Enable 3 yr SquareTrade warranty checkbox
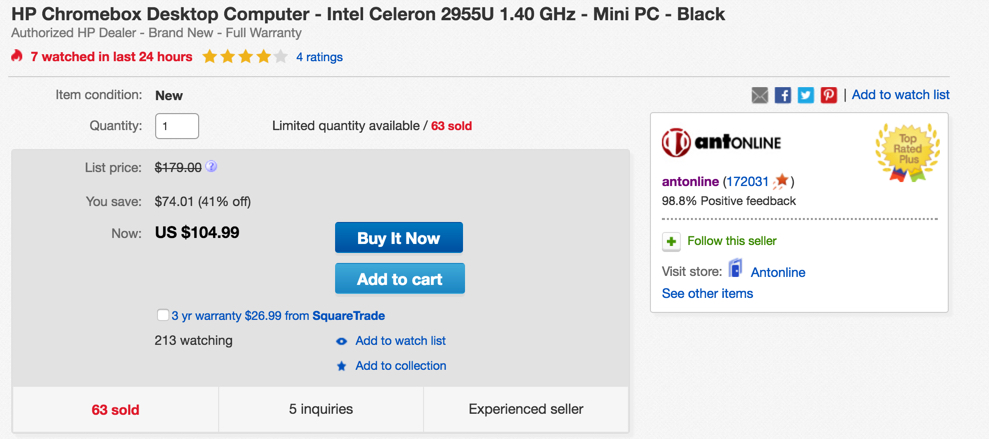 tap(163, 315)
